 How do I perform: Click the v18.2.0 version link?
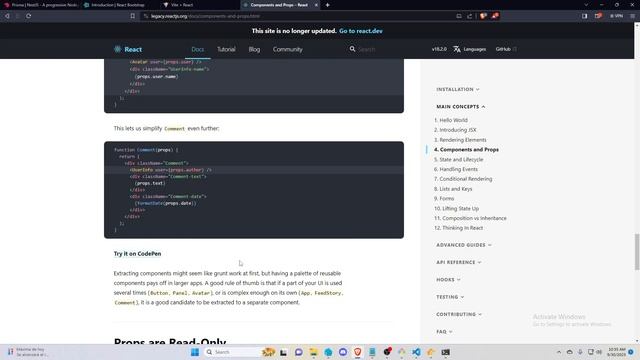click(439, 49)
